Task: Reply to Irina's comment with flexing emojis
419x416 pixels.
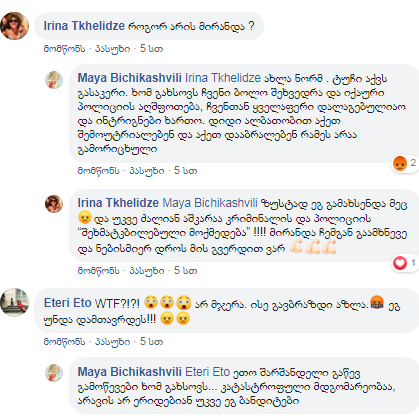Action: tap(147, 271)
